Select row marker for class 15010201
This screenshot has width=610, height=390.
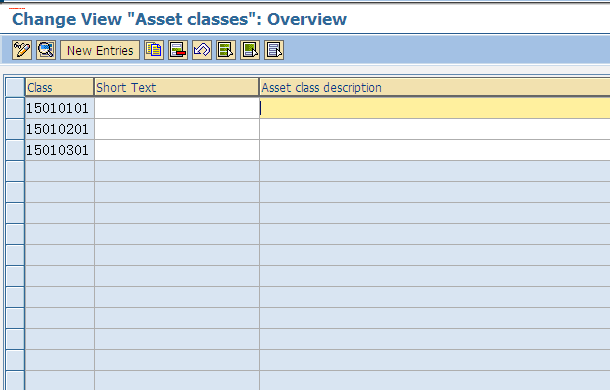[15, 129]
